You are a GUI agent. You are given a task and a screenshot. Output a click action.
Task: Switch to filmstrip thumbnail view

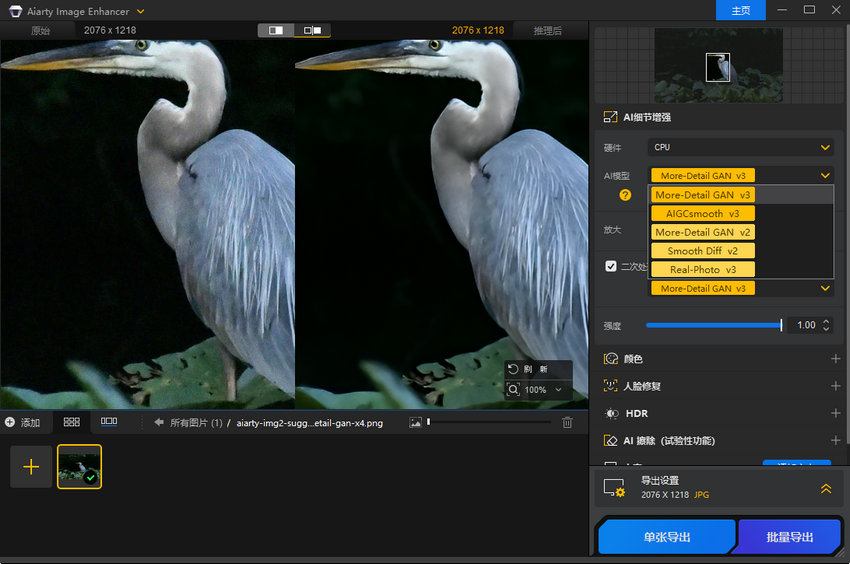[109, 421]
